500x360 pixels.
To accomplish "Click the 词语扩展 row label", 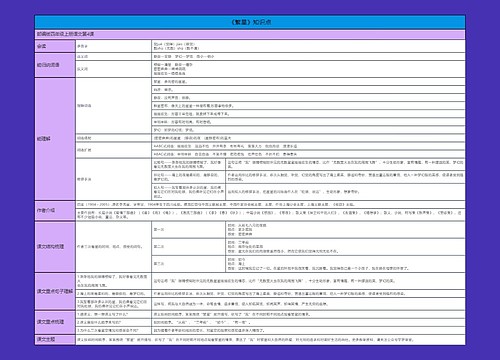I will coord(113,150).
